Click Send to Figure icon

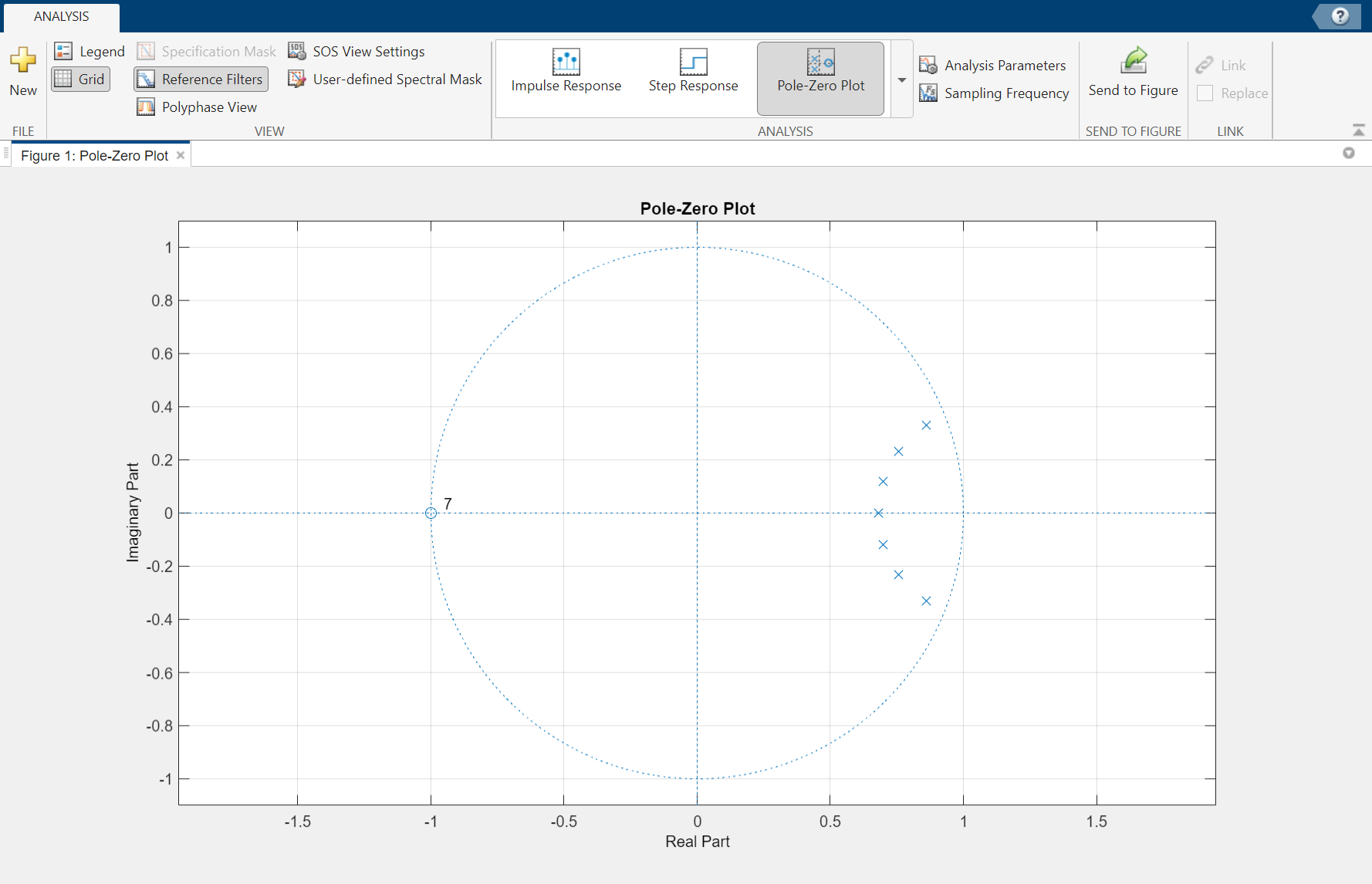click(x=1133, y=61)
